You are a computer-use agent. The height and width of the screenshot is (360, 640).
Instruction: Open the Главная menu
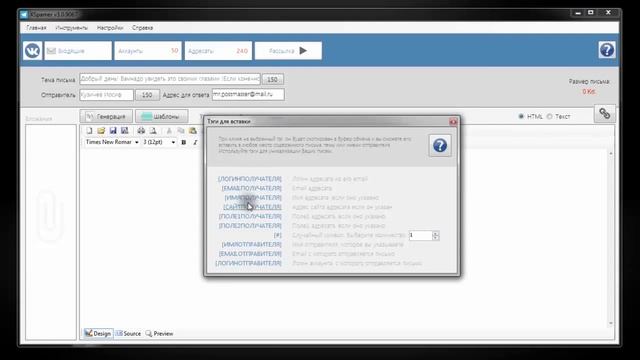click(x=36, y=28)
